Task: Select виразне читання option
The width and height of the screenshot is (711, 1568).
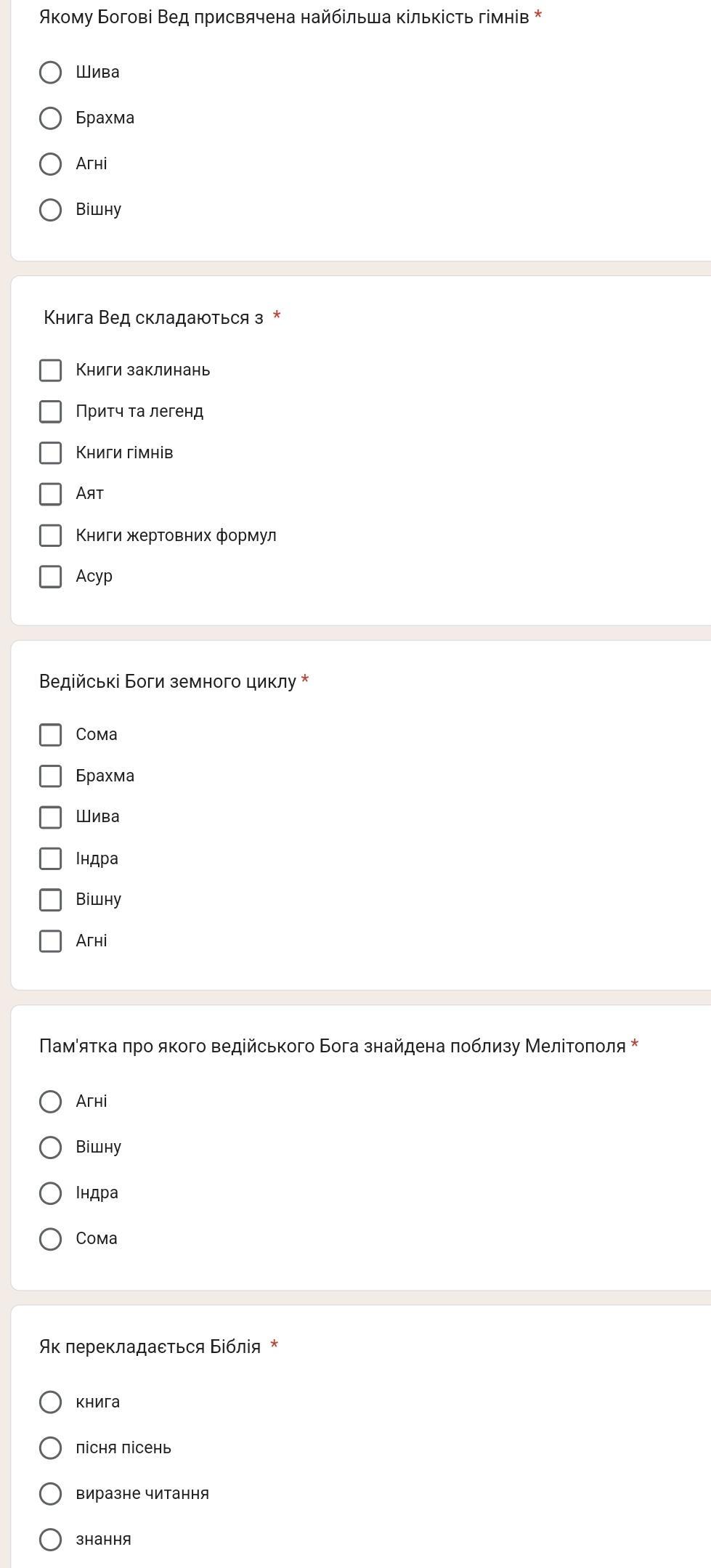Action: point(50,1493)
